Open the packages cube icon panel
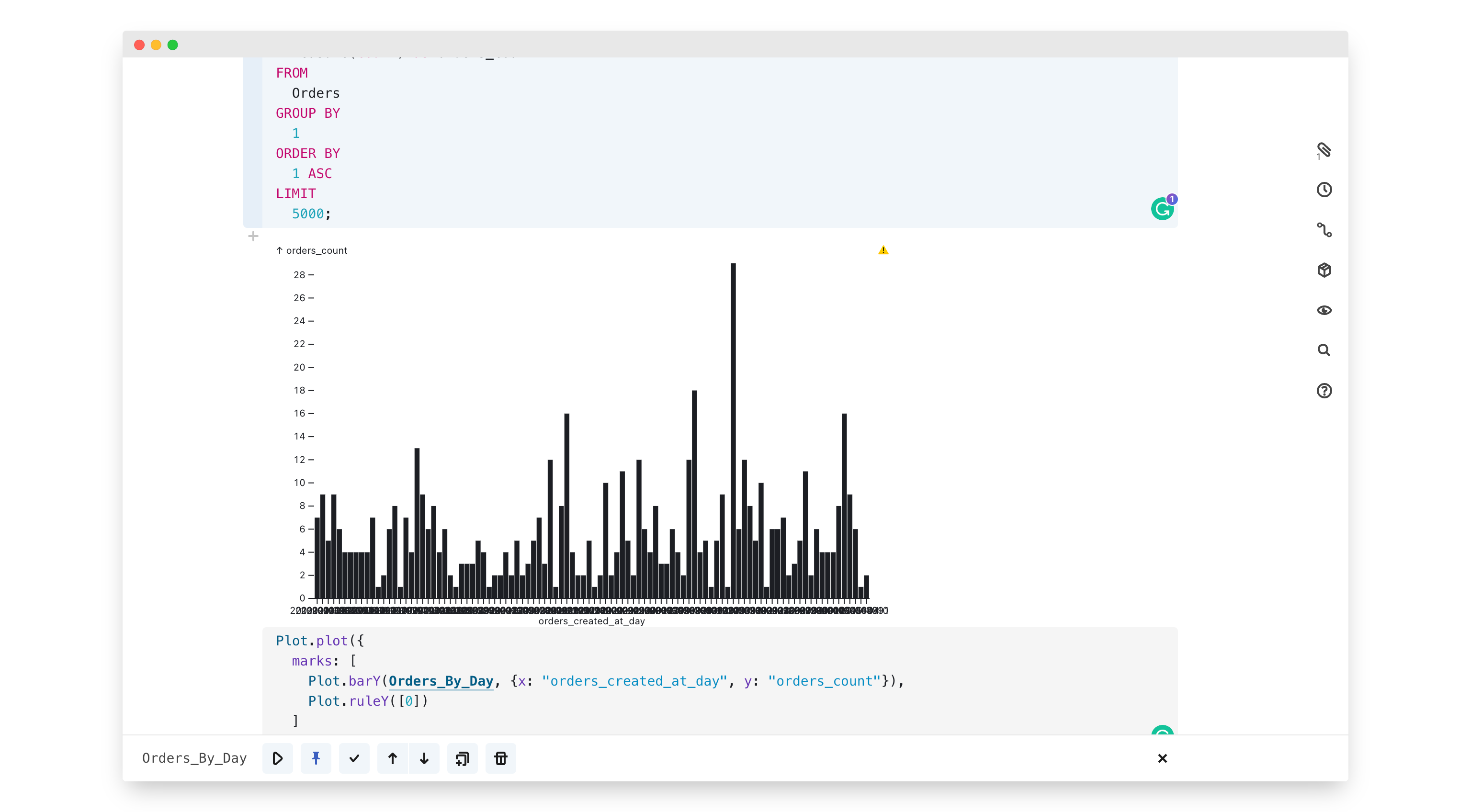Screen dimensions: 1471x812 [x=1324, y=270]
